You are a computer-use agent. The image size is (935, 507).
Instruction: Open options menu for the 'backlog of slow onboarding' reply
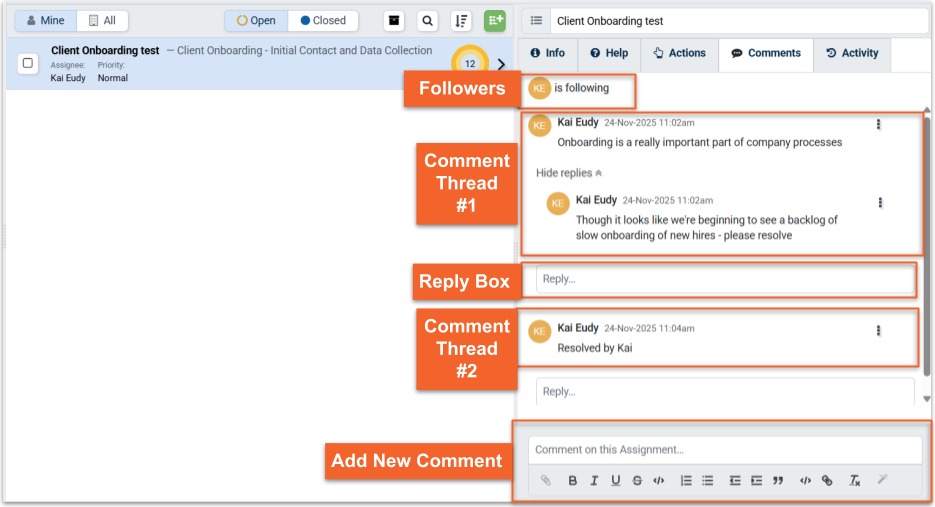coord(880,203)
